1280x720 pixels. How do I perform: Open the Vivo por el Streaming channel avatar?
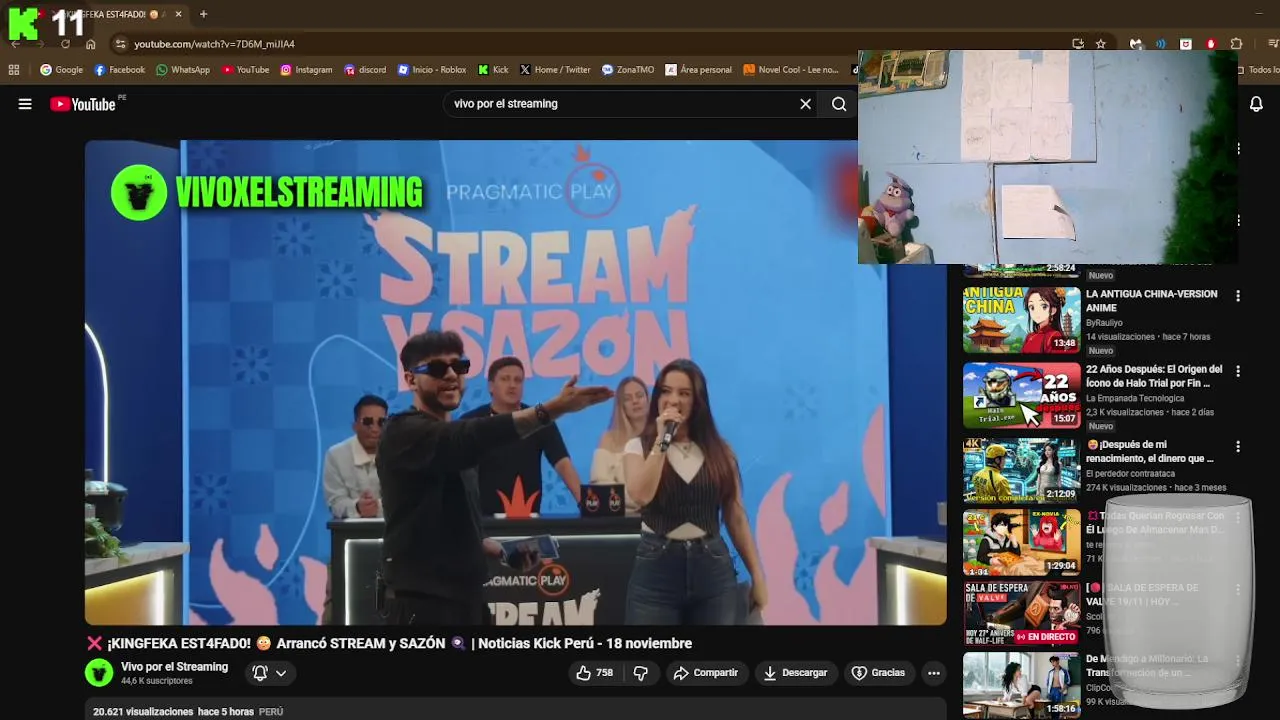(x=99, y=673)
